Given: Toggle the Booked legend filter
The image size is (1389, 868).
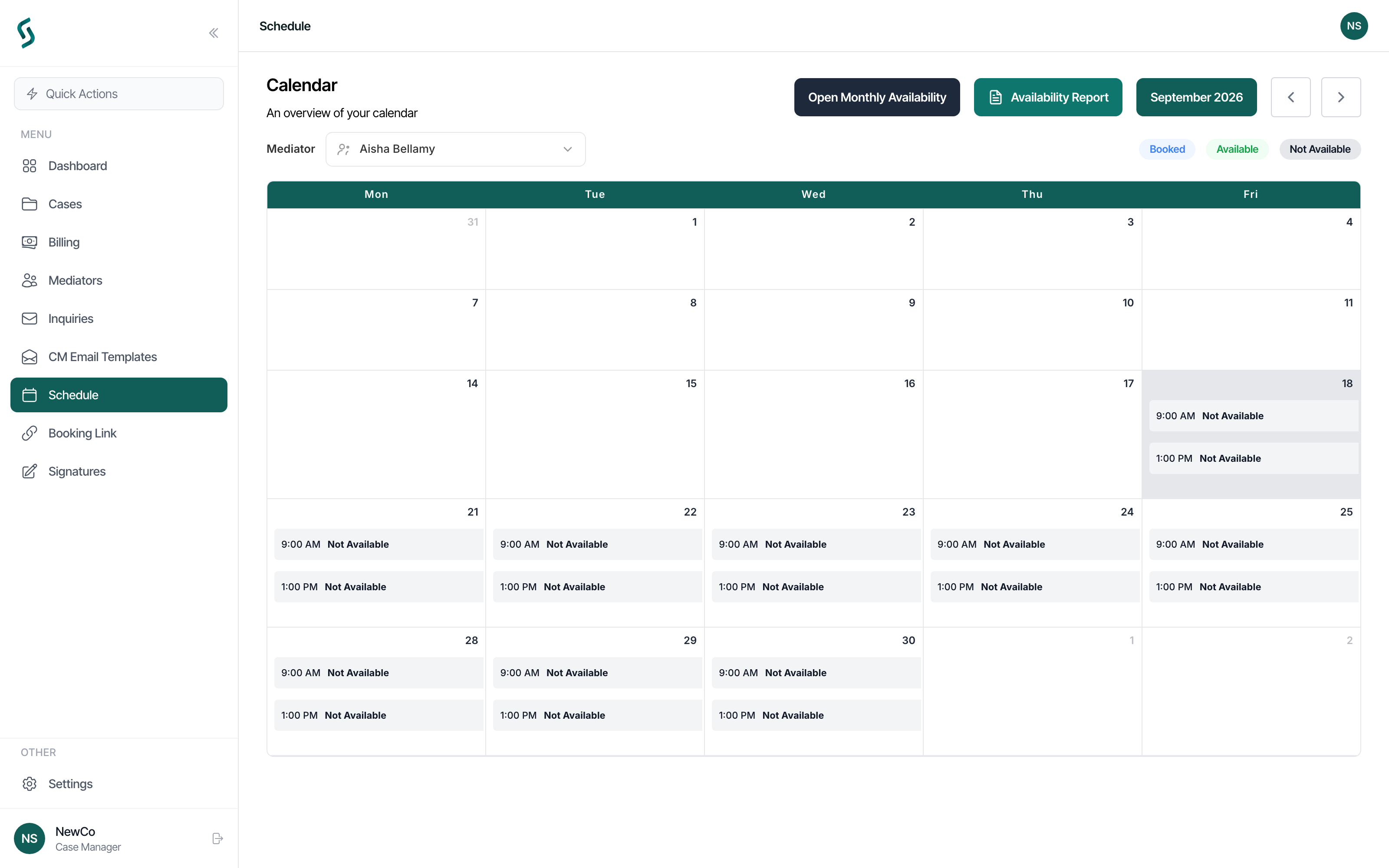Looking at the screenshot, I should tap(1167, 149).
